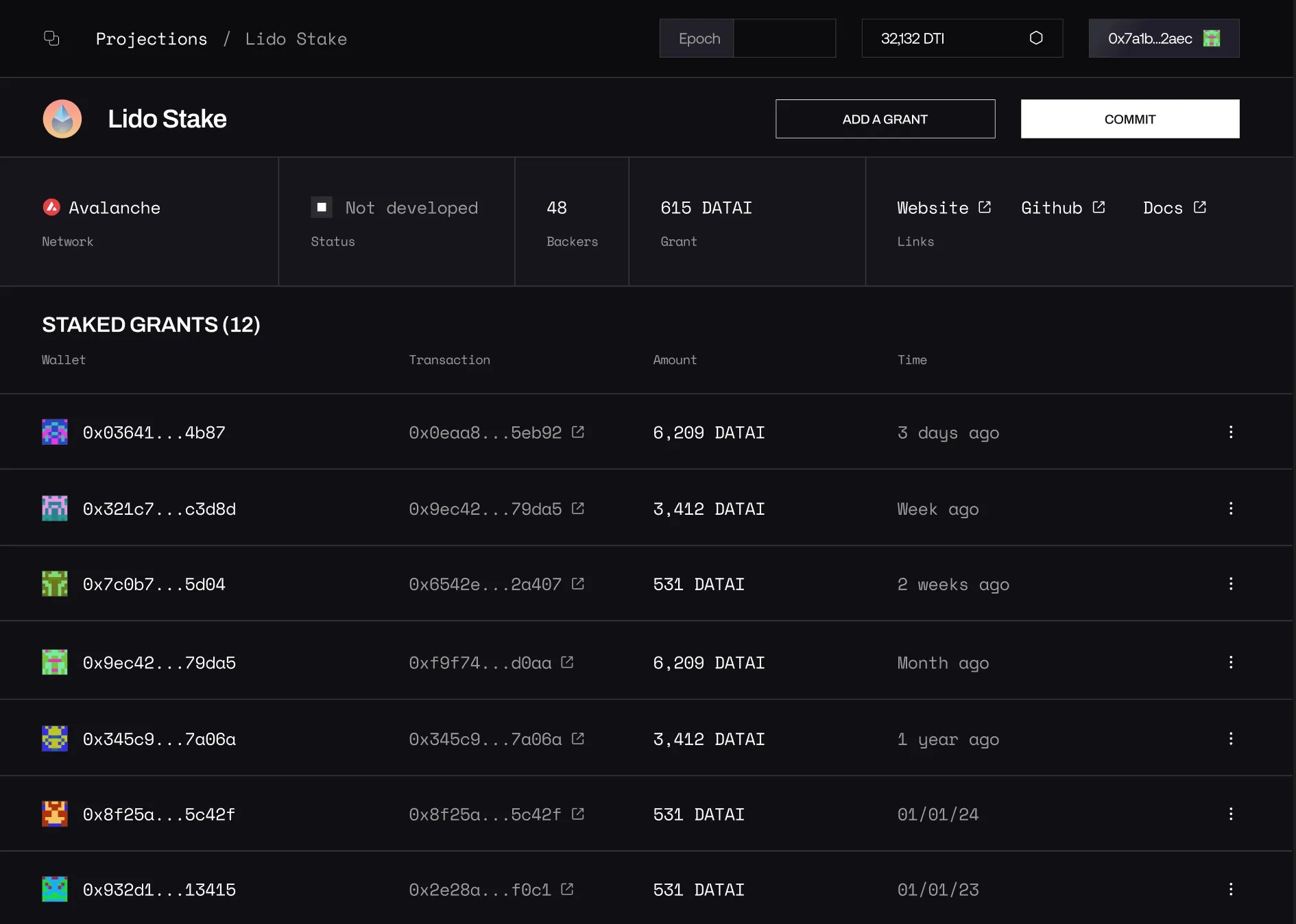Open the Website external link

[944, 208]
